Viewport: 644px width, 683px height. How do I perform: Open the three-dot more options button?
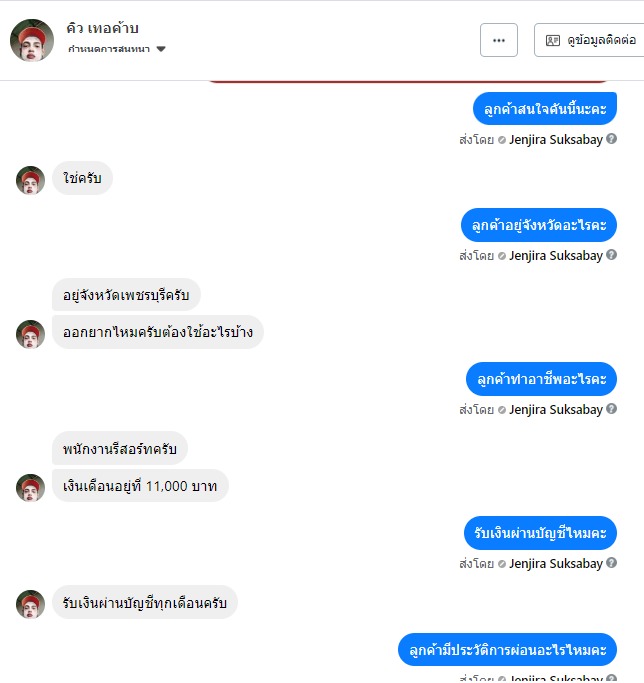[498, 40]
